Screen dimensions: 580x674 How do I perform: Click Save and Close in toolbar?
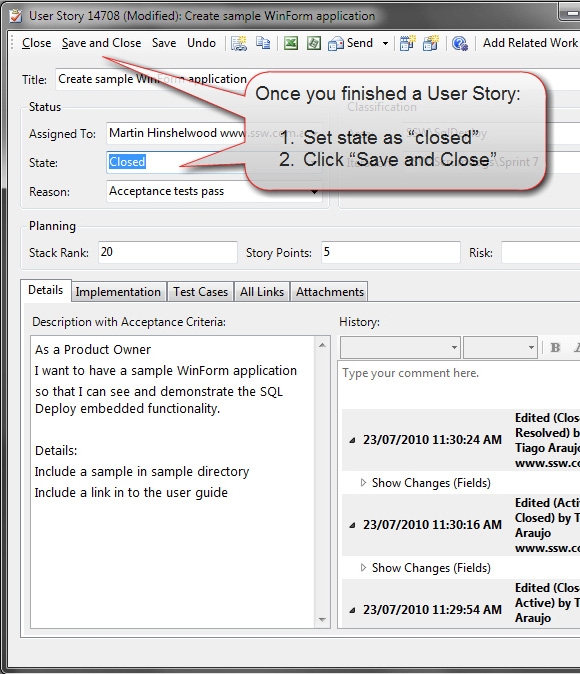click(x=101, y=43)
